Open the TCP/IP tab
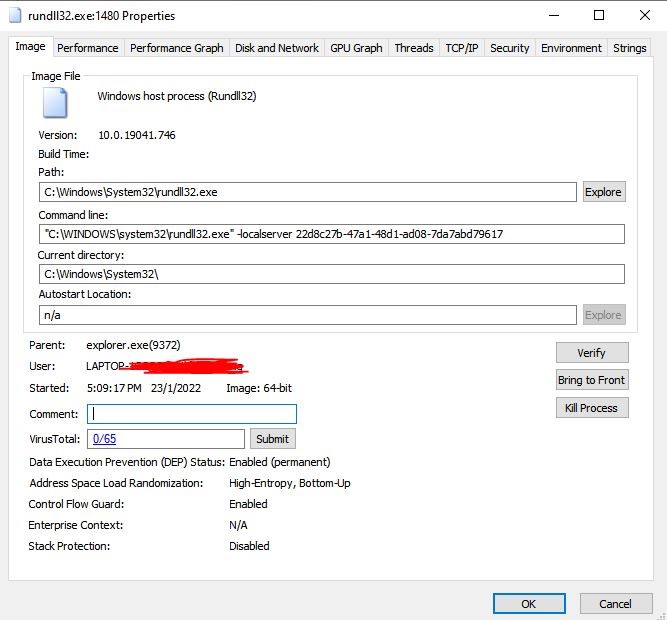Image resolution: width=667 pixels, height=620 pixels. pos(462,48)
